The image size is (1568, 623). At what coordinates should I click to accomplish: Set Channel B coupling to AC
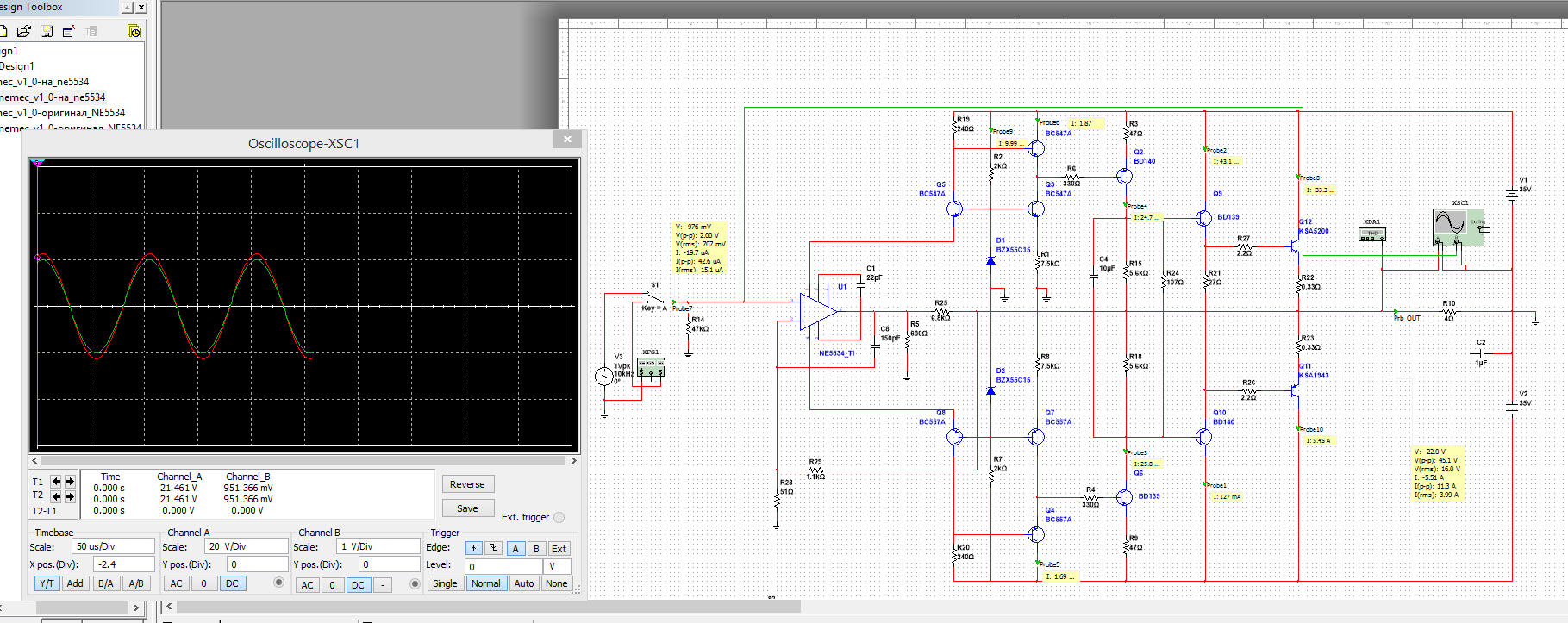(307, 585)
